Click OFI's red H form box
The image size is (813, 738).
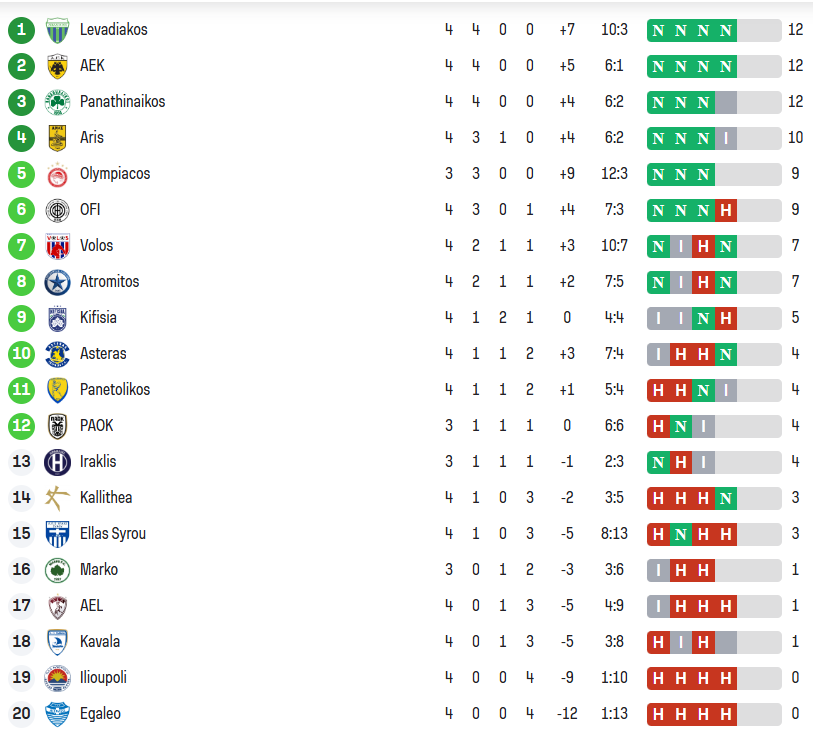726,210
